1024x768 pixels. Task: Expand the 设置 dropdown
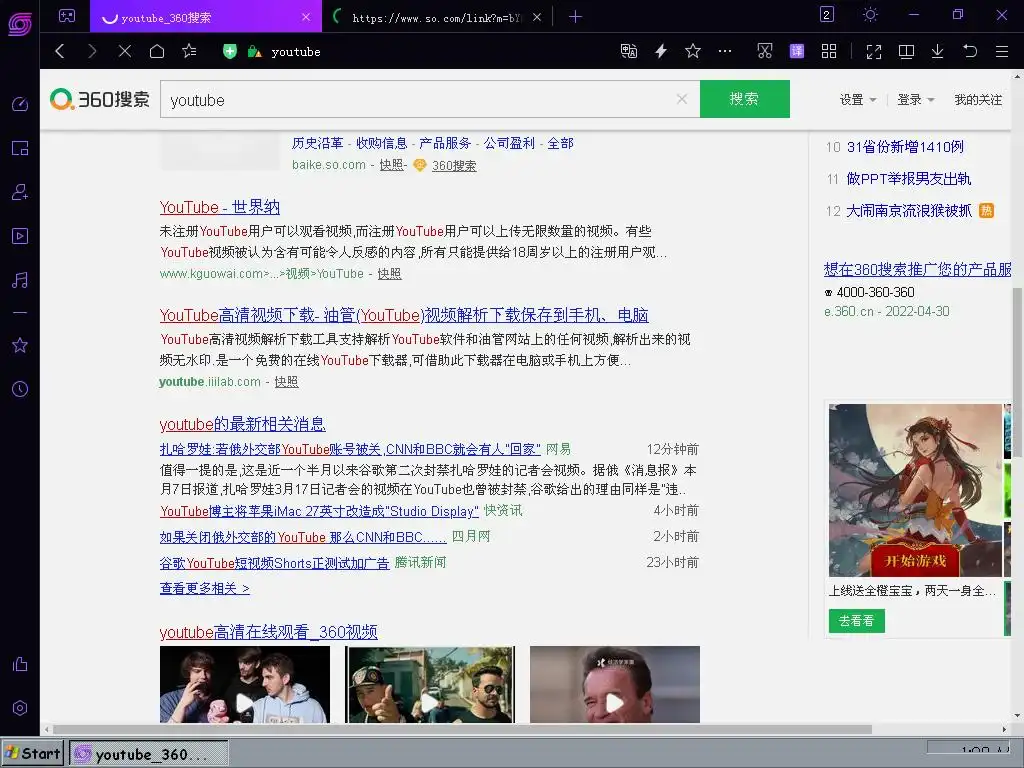click(x=857, y=100)
